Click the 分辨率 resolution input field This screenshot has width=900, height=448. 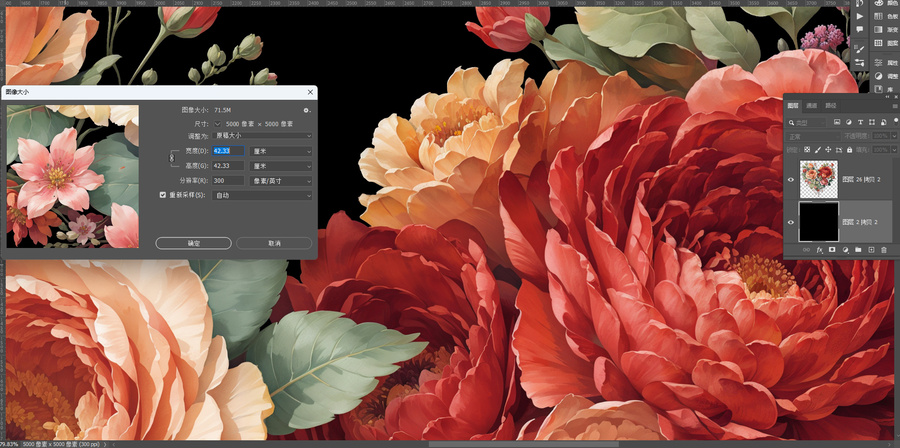point(228,181)
